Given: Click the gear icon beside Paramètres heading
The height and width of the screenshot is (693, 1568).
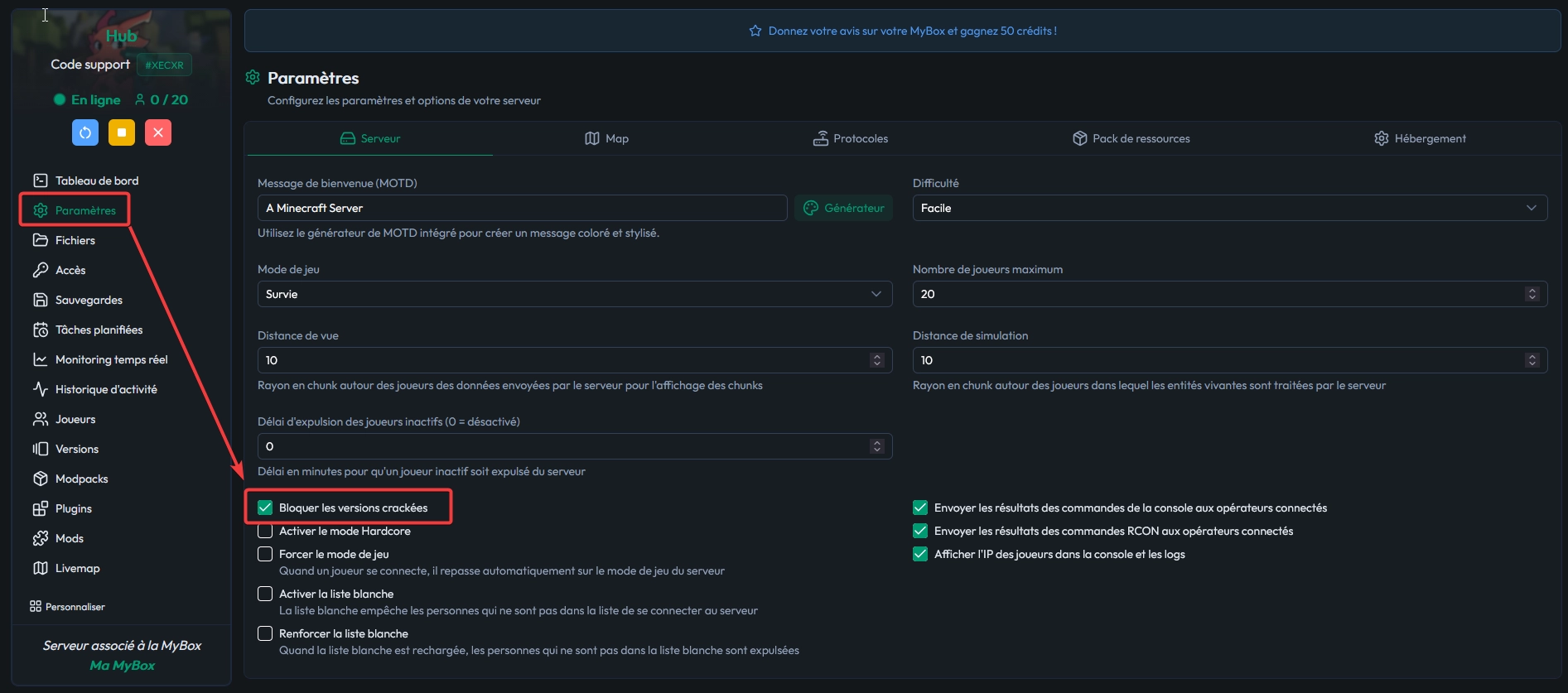Looking at the screenshot, I should tap(253, 77).
